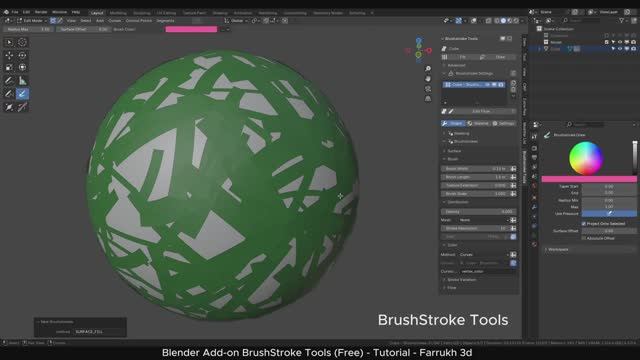Open the Tool tab in Properties editor
The width and height of the screenshot is (640, 360).
[x=534, y=137]
